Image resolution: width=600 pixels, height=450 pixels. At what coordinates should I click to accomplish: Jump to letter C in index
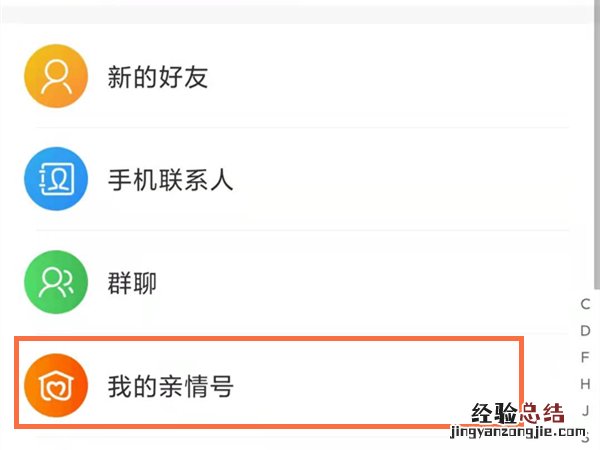[586, 304]
